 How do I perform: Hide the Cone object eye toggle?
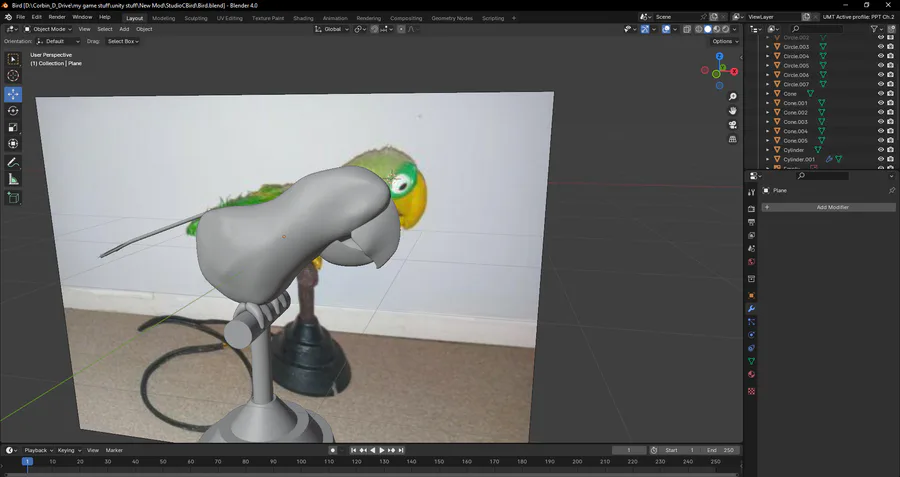880,94
